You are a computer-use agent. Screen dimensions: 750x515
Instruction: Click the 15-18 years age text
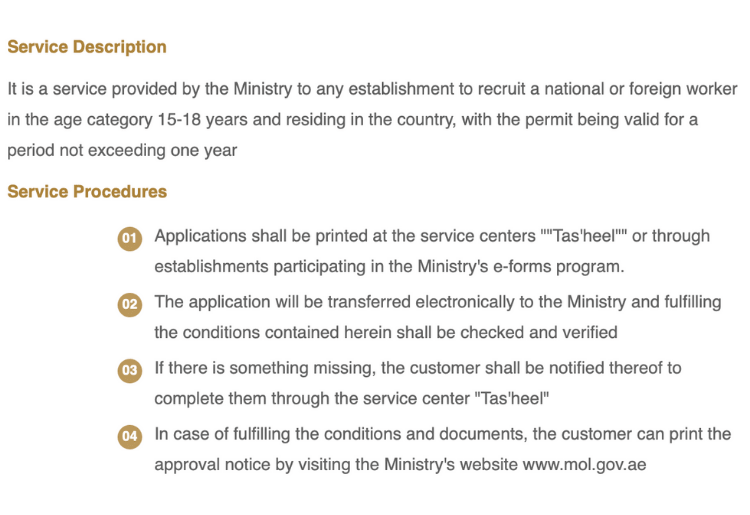click(202, 120)
